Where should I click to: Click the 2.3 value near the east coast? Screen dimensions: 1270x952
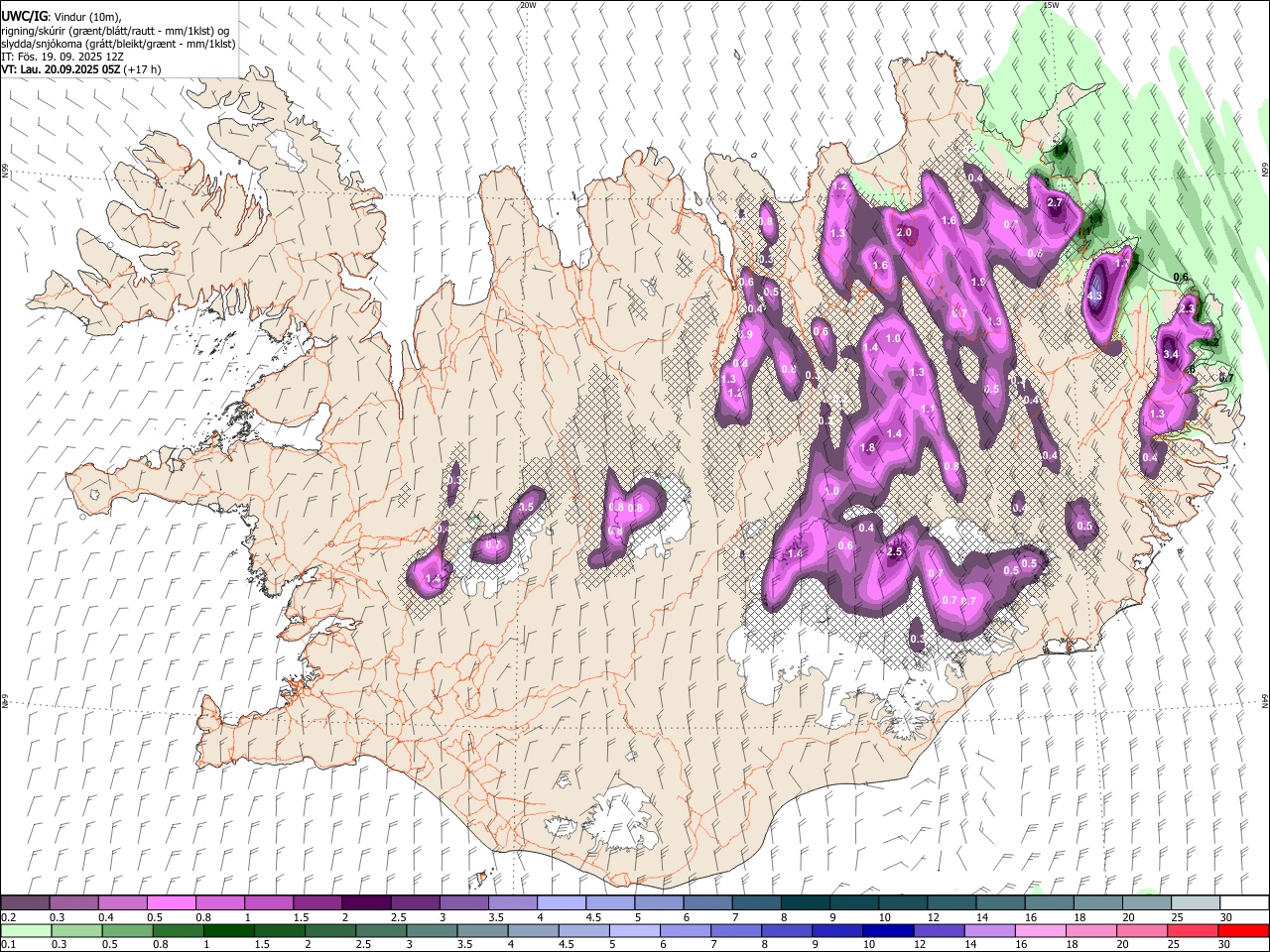point(1187,308)
